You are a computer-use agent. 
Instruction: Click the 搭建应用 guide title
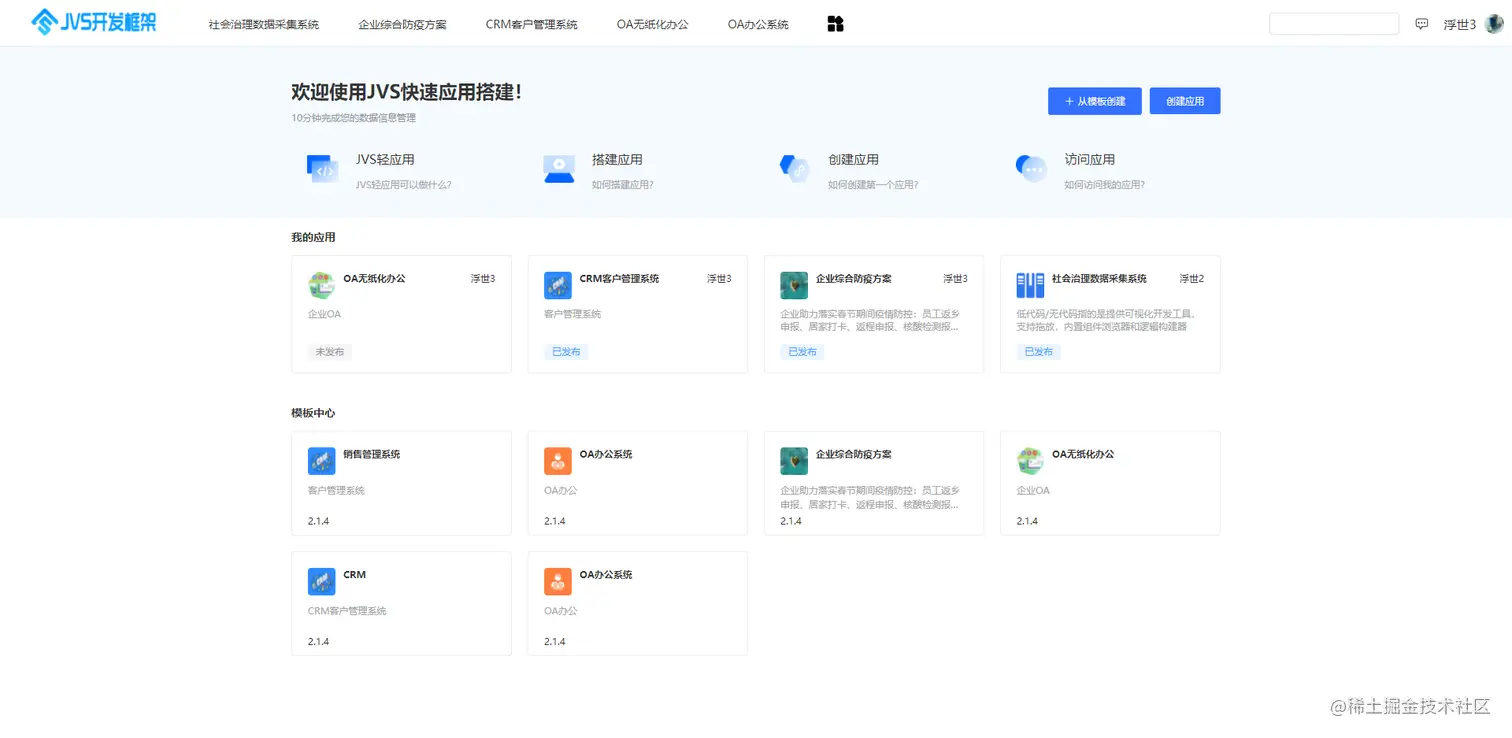(x=617, y=160)
